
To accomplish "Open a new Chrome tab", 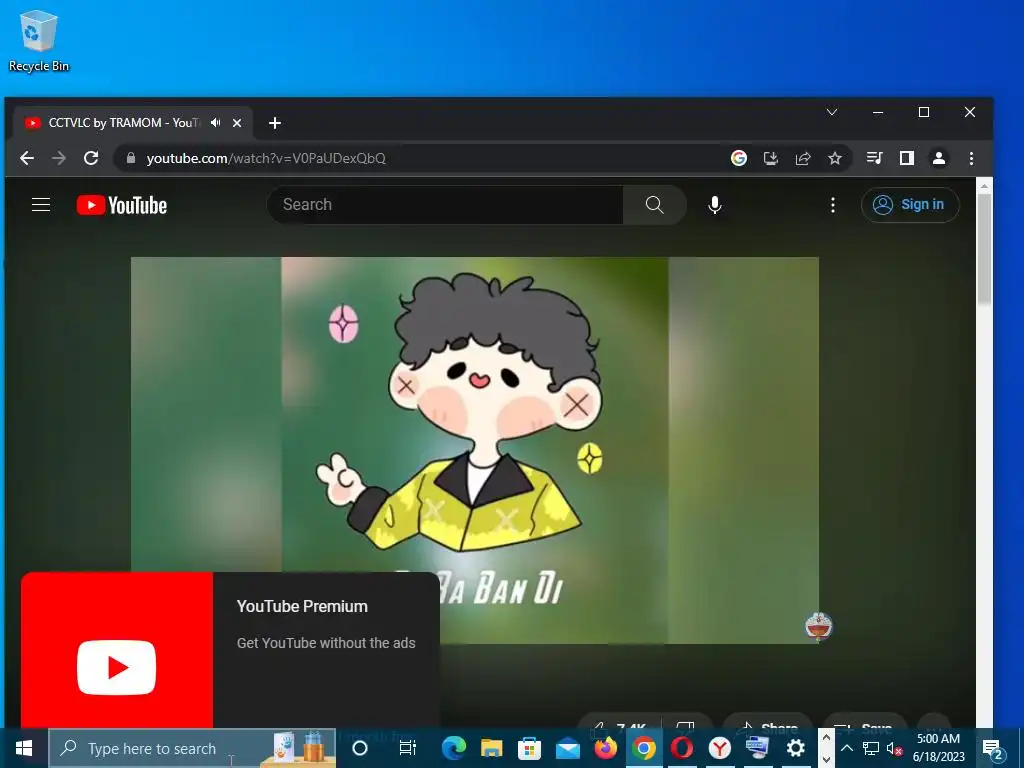I will pos(275,123).
